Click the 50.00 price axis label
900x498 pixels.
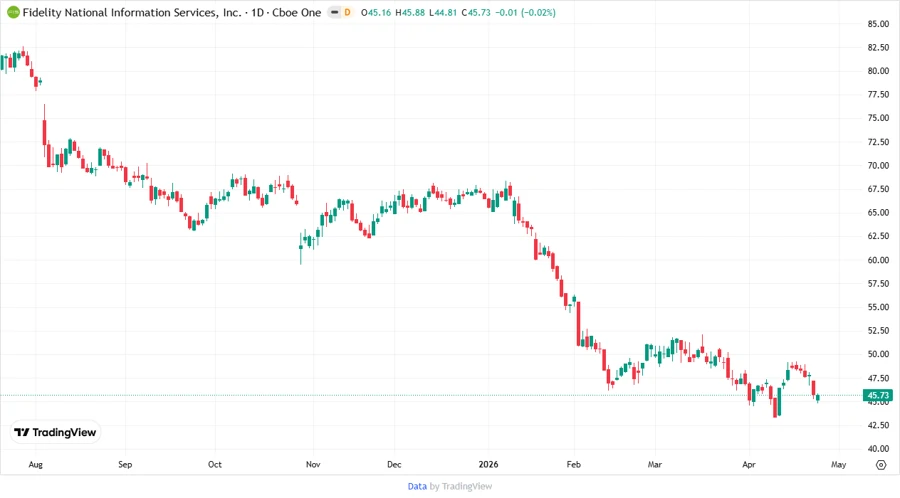878,355
